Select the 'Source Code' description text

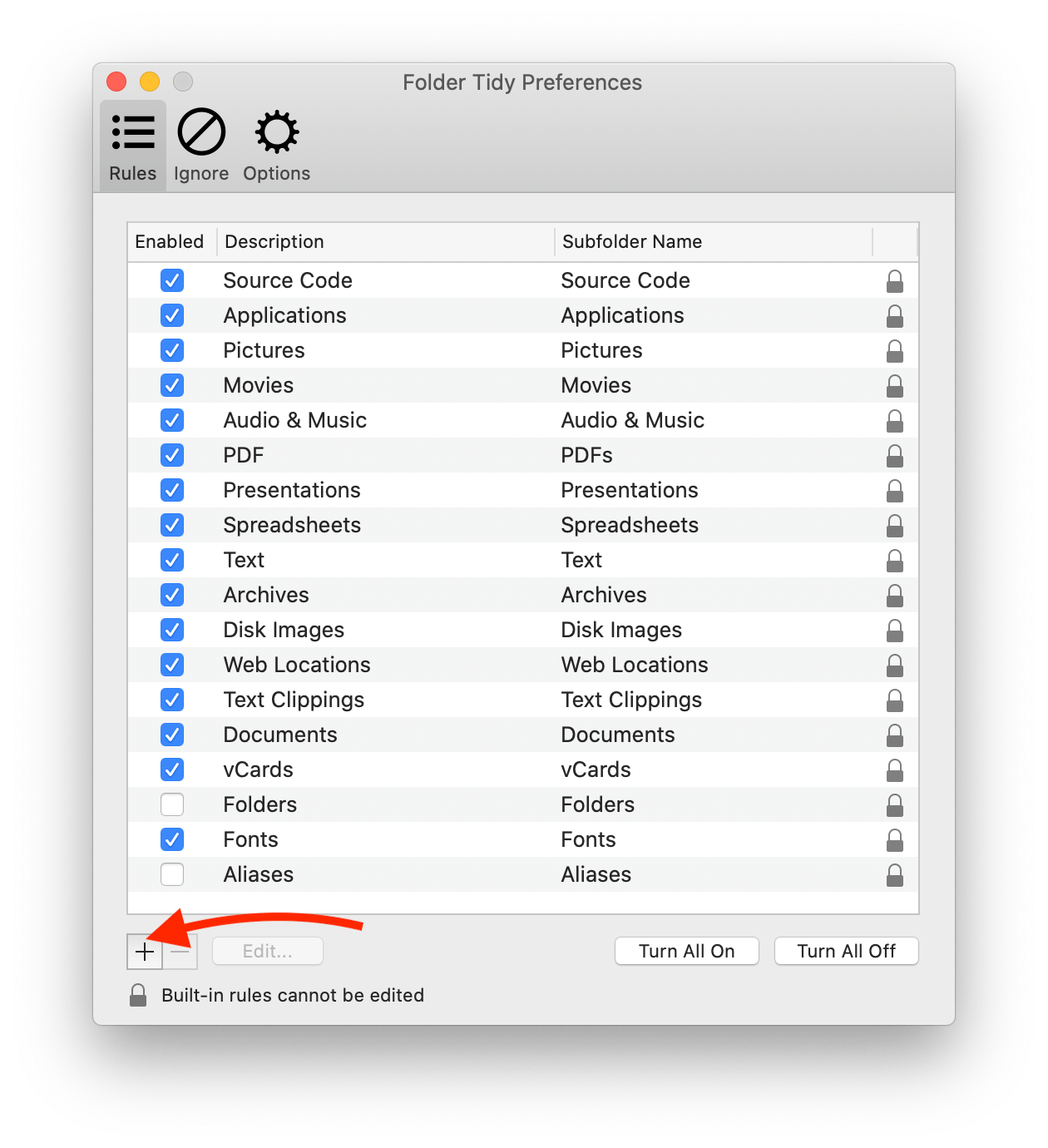point(288,280)
